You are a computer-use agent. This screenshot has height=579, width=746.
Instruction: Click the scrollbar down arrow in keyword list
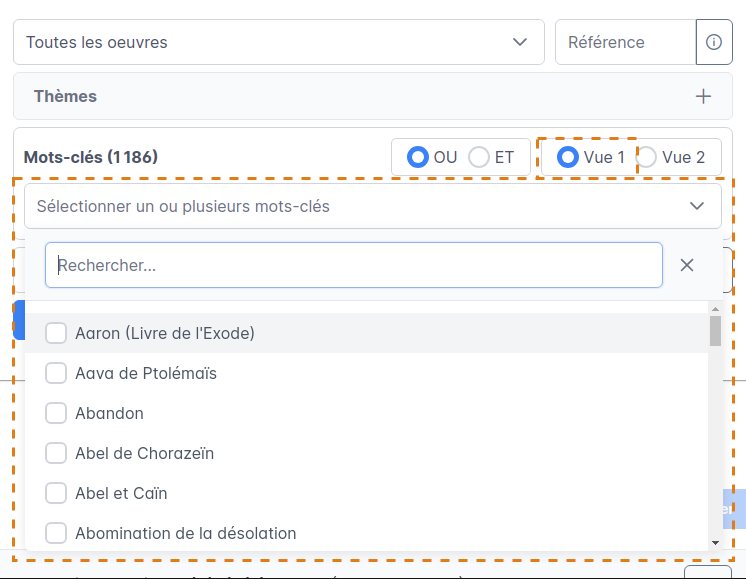tap(715, 542)
